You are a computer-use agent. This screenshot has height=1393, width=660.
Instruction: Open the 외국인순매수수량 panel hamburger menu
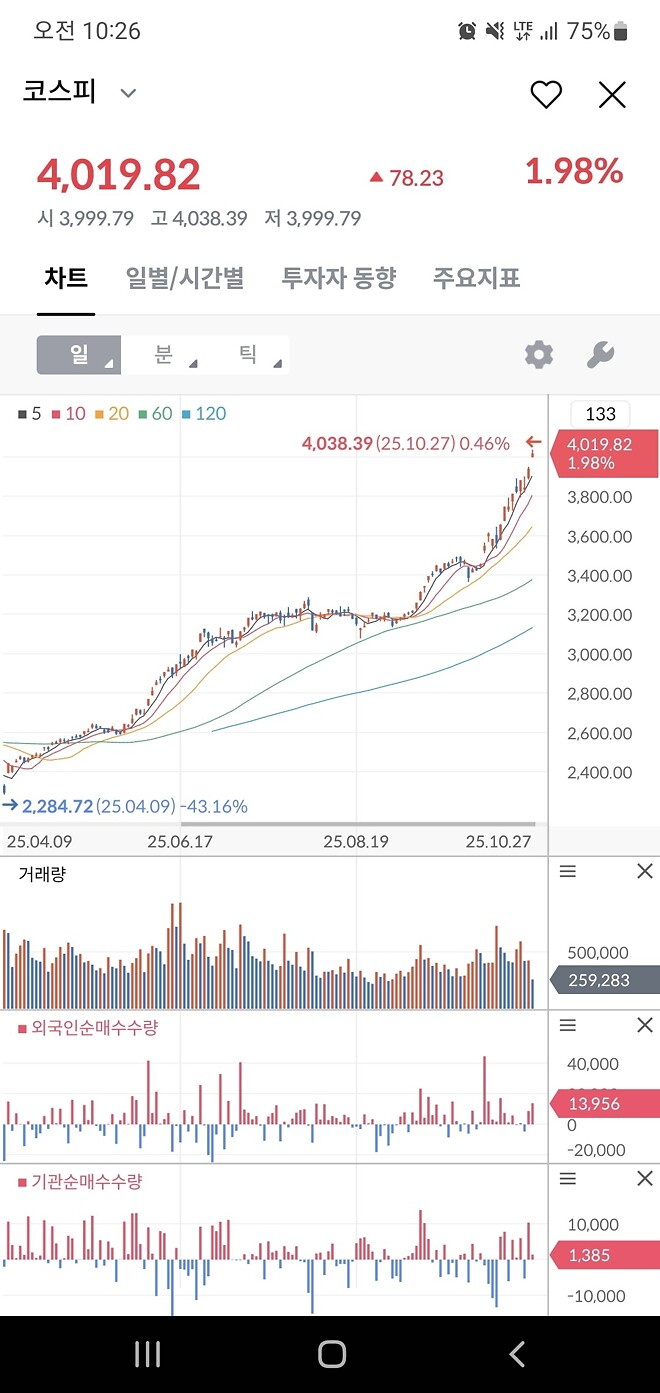pyautogui.click(x=567, y=1025)
